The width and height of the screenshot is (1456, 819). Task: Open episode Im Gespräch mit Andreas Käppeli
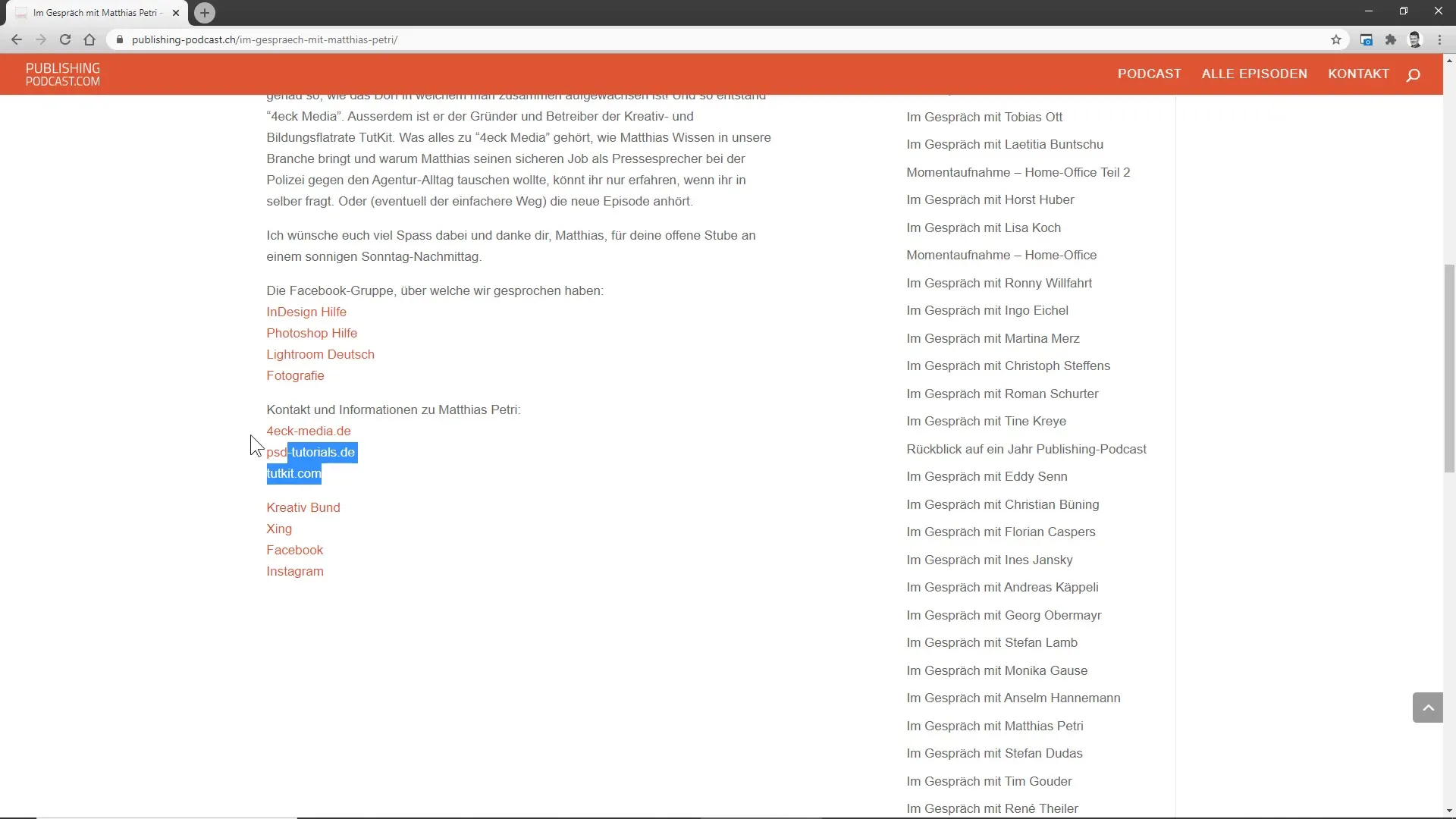point(1003,587)
